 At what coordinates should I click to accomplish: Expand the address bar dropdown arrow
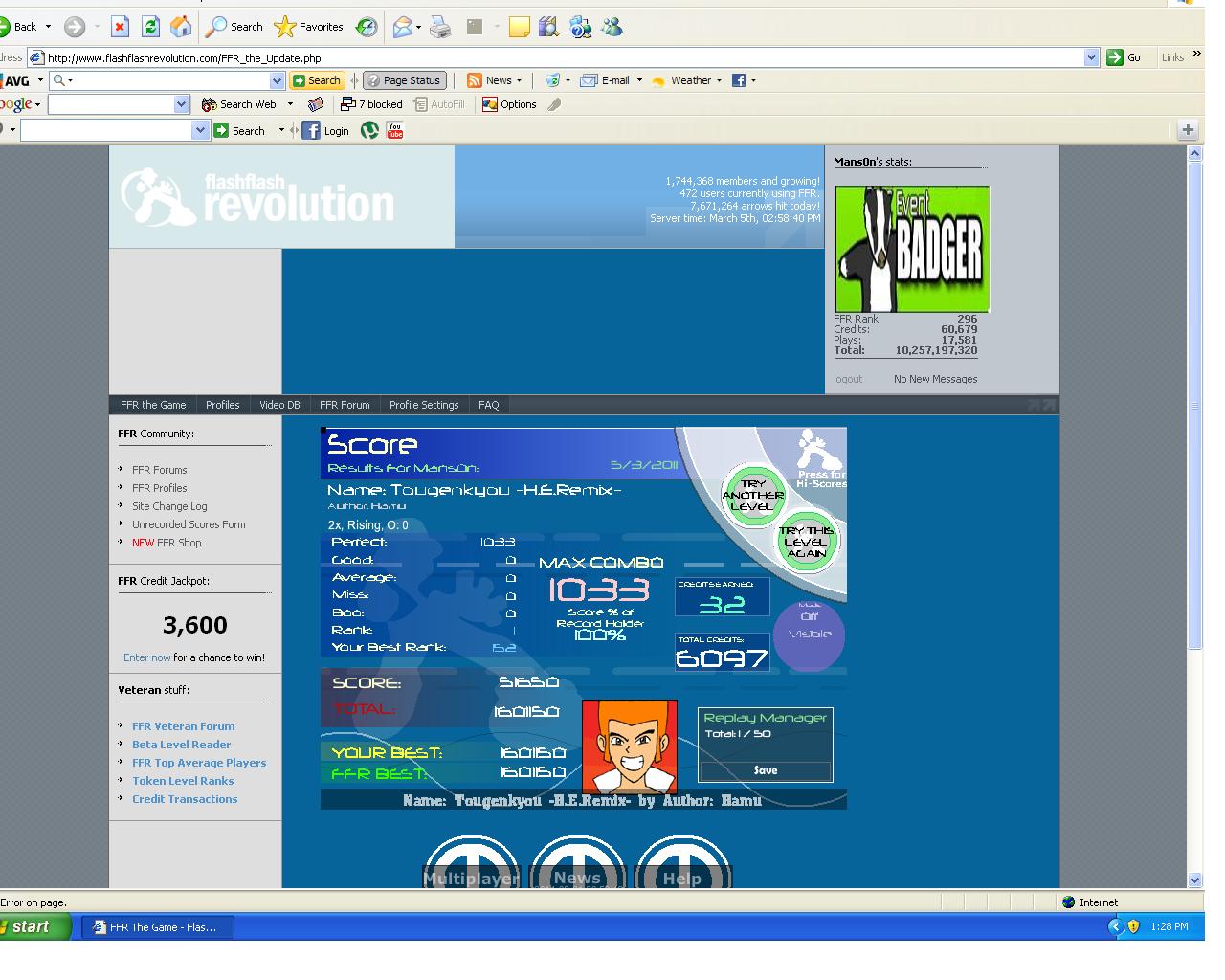(1091, 57)
